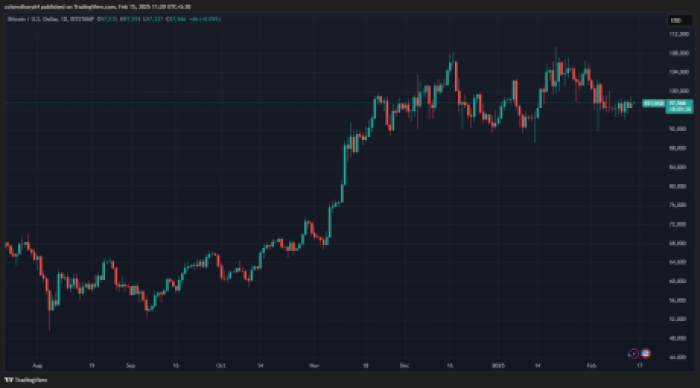
Task: Click the OHLC values in chart legend
Action: (x=159, y=19)
